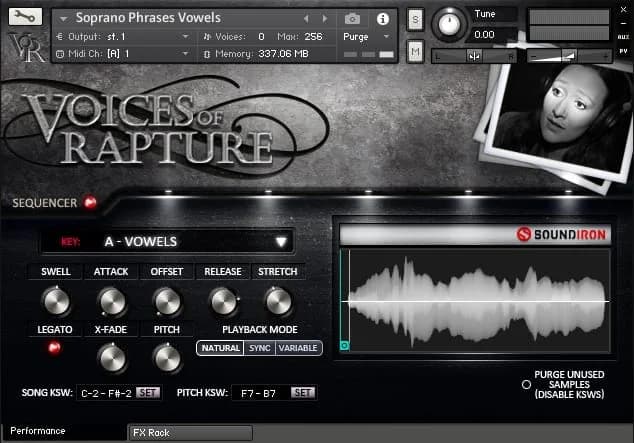This screenshot has width=634, height=443.
Task: Click the Voices count value 0
Action: (261, 37)
